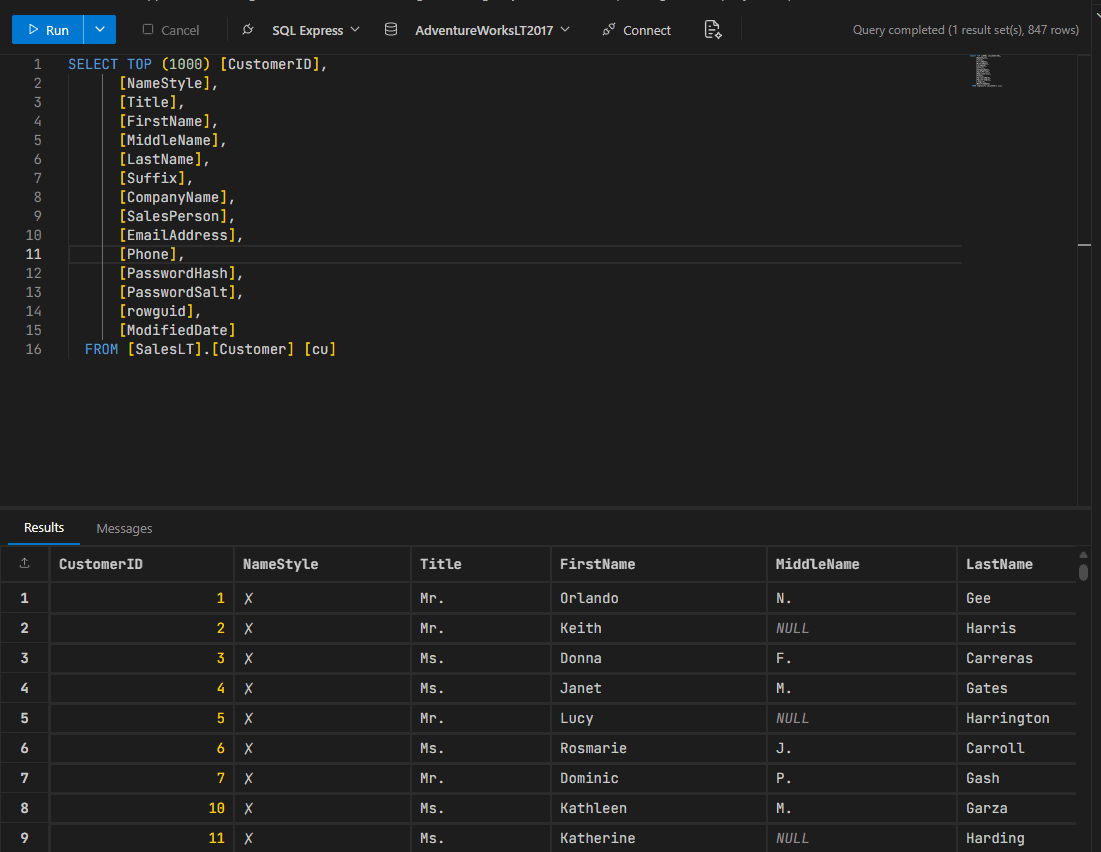Click the database cylinder icon
Image resolution: width=1101 pixels, height=852 pixels.
point(391,30)
